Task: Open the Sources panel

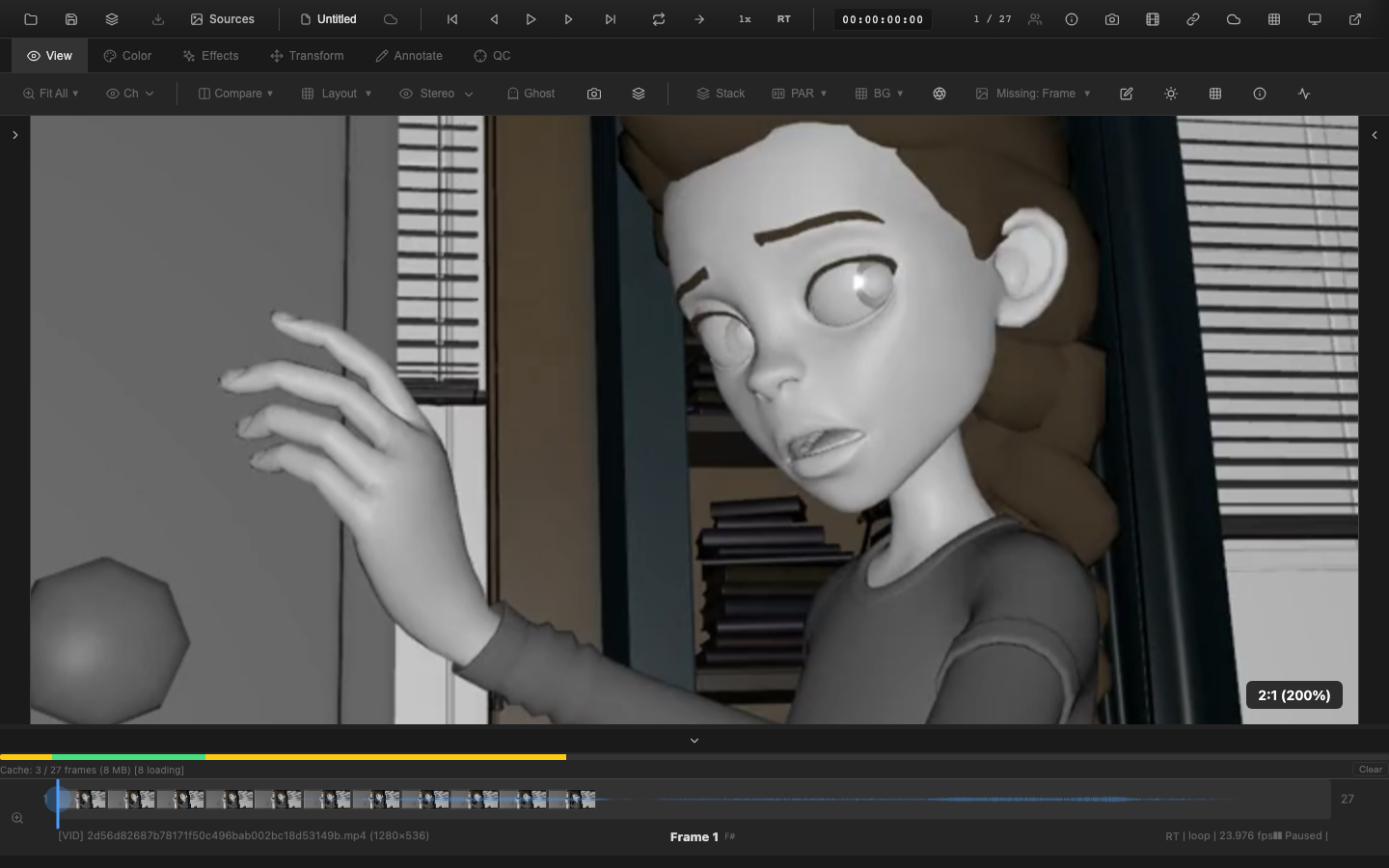Action: coord(222,18)
